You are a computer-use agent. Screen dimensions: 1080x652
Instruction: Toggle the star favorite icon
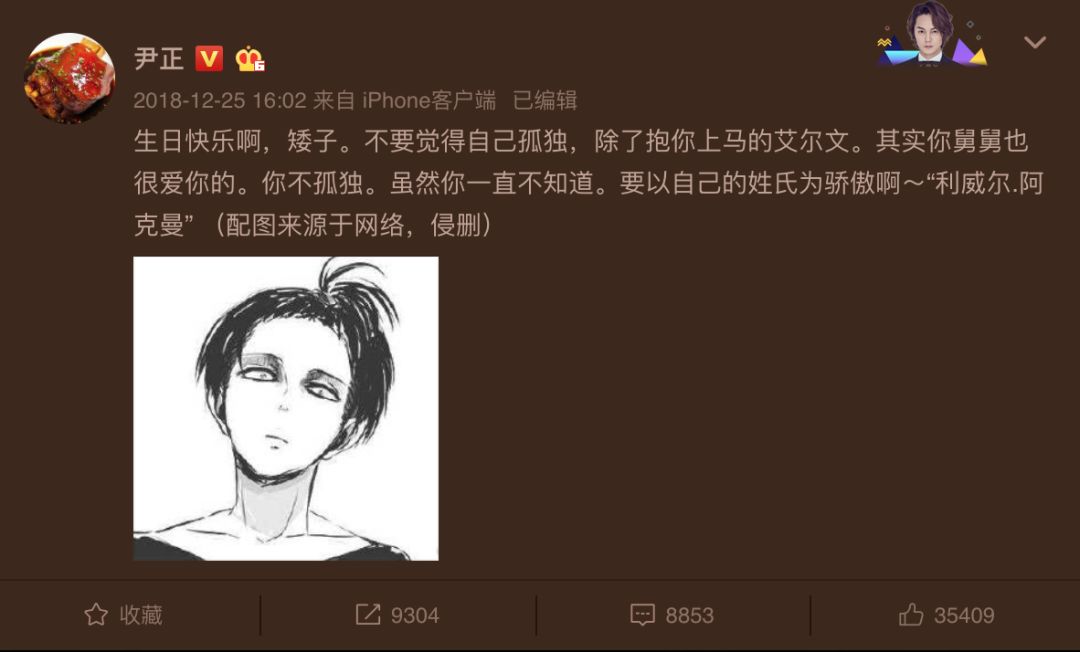click(96, 614)
